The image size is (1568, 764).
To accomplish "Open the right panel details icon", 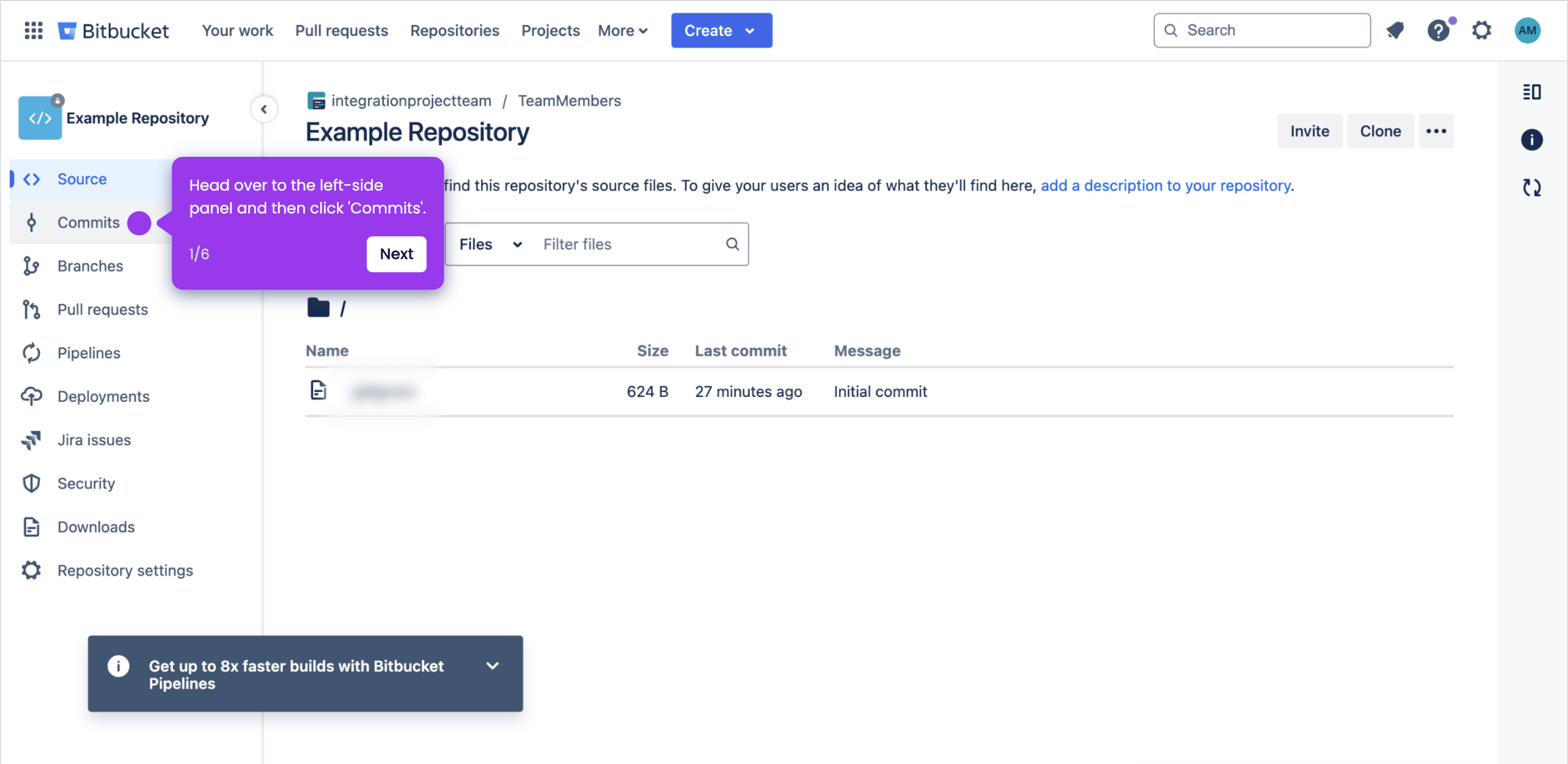I will pyautogui.click(x=1532, y=92).
